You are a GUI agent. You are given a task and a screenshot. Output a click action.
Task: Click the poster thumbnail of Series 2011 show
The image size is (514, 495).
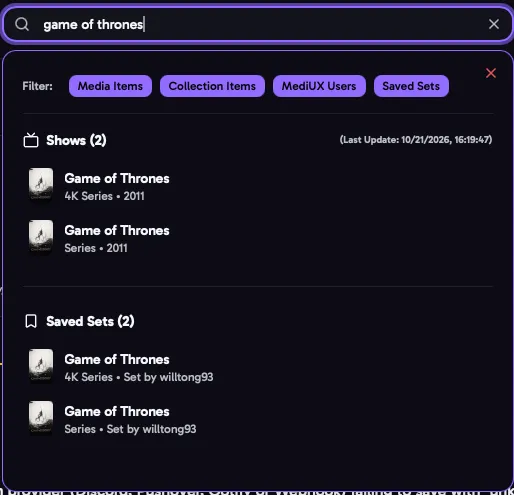(41, 236)
